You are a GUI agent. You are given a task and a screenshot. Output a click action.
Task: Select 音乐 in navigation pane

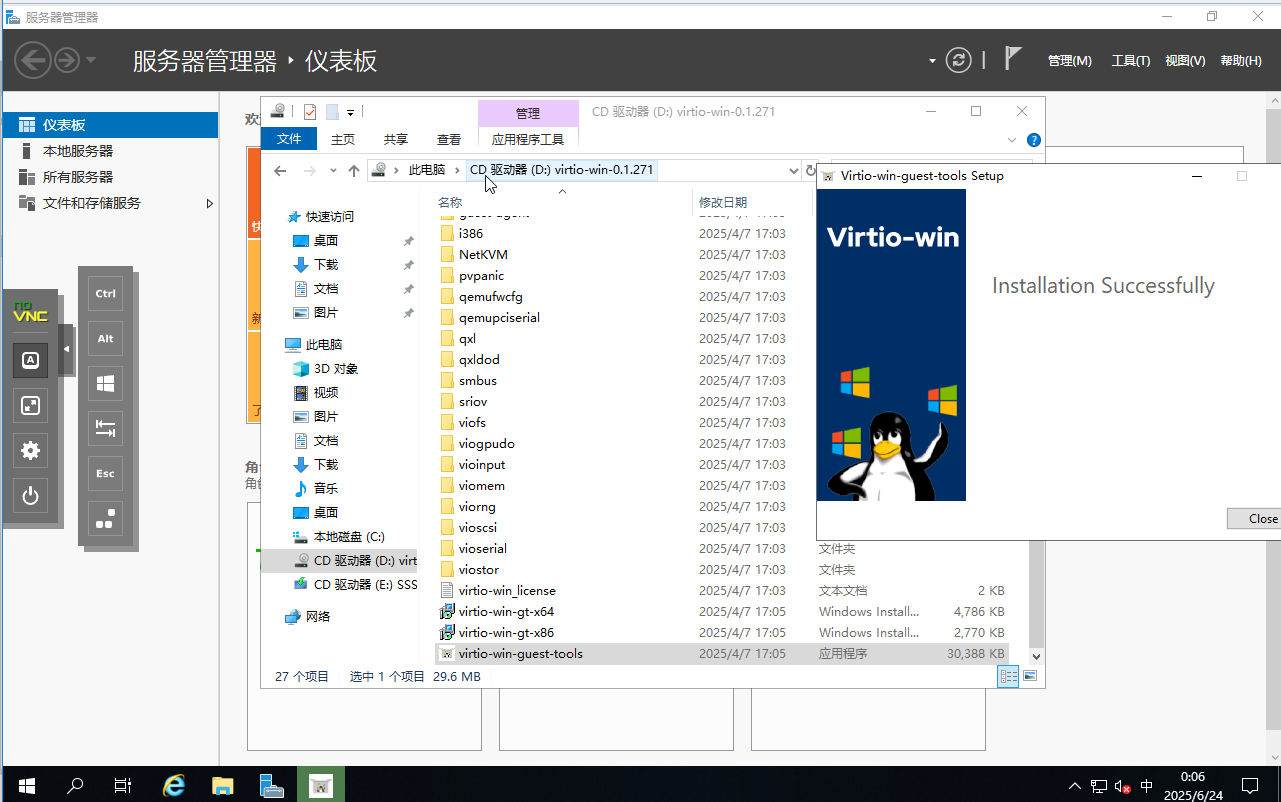[x=326, y=488]
